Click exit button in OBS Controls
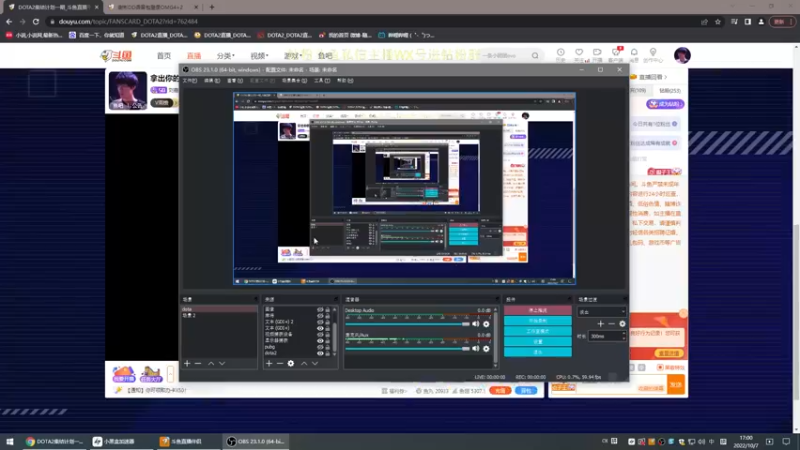Screen dimensions: 800x450 [x=538, y=352]
